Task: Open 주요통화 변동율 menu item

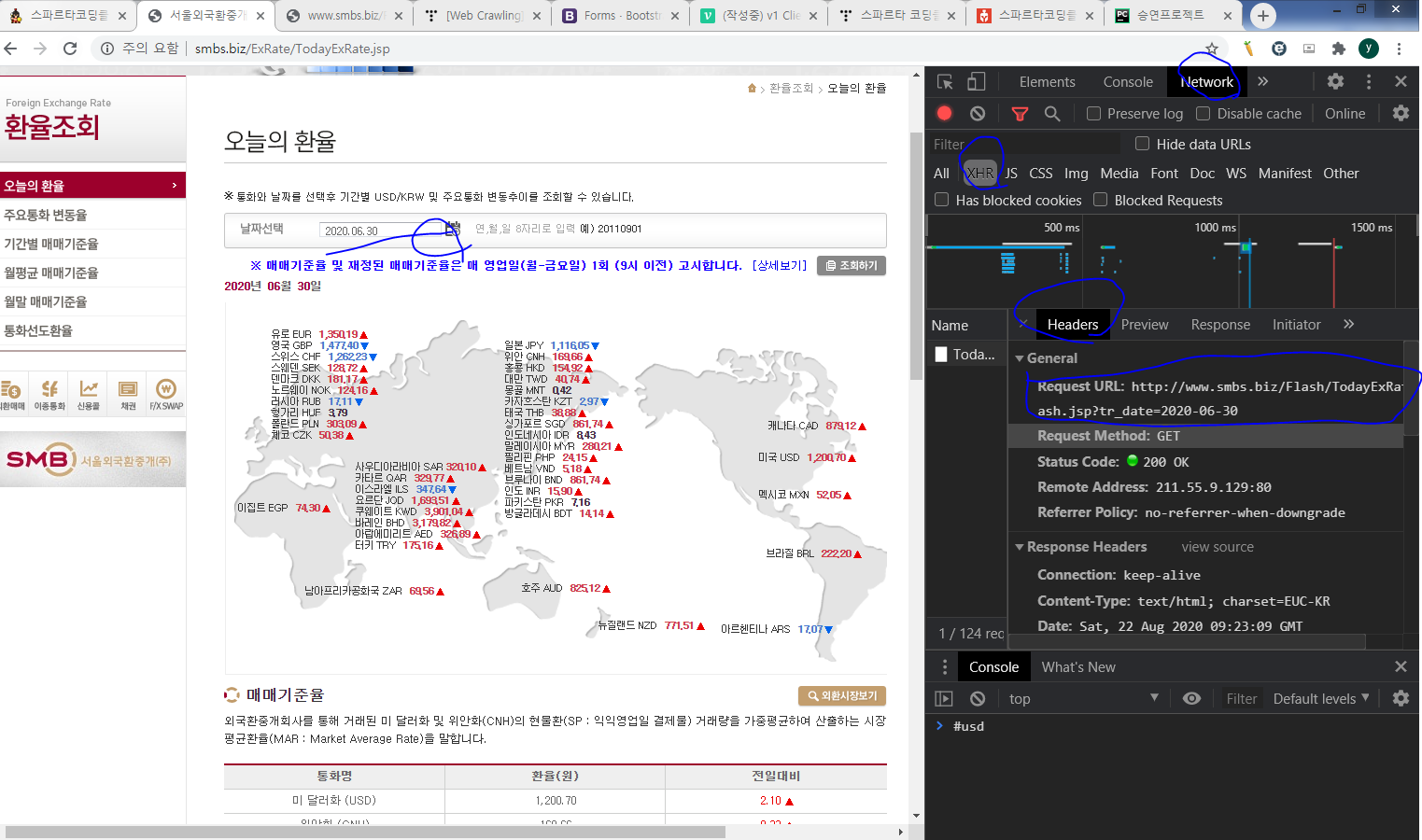Action: coord(46,215)
